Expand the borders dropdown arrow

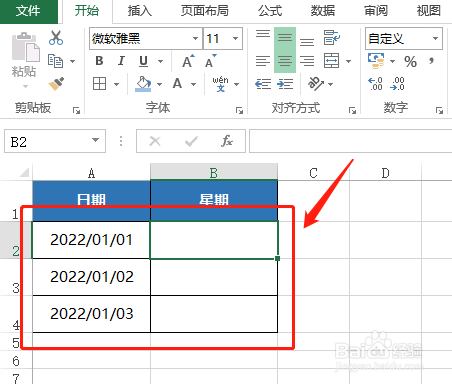[116, 84]
